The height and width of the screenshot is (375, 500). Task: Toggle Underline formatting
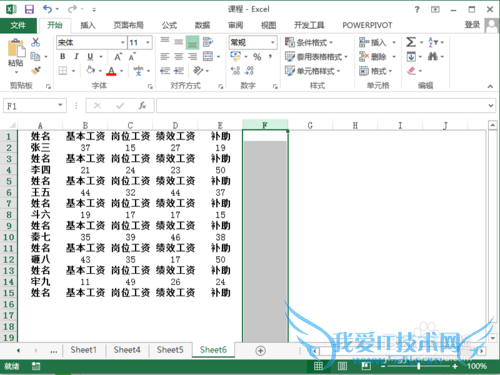[x=90, y=57]
